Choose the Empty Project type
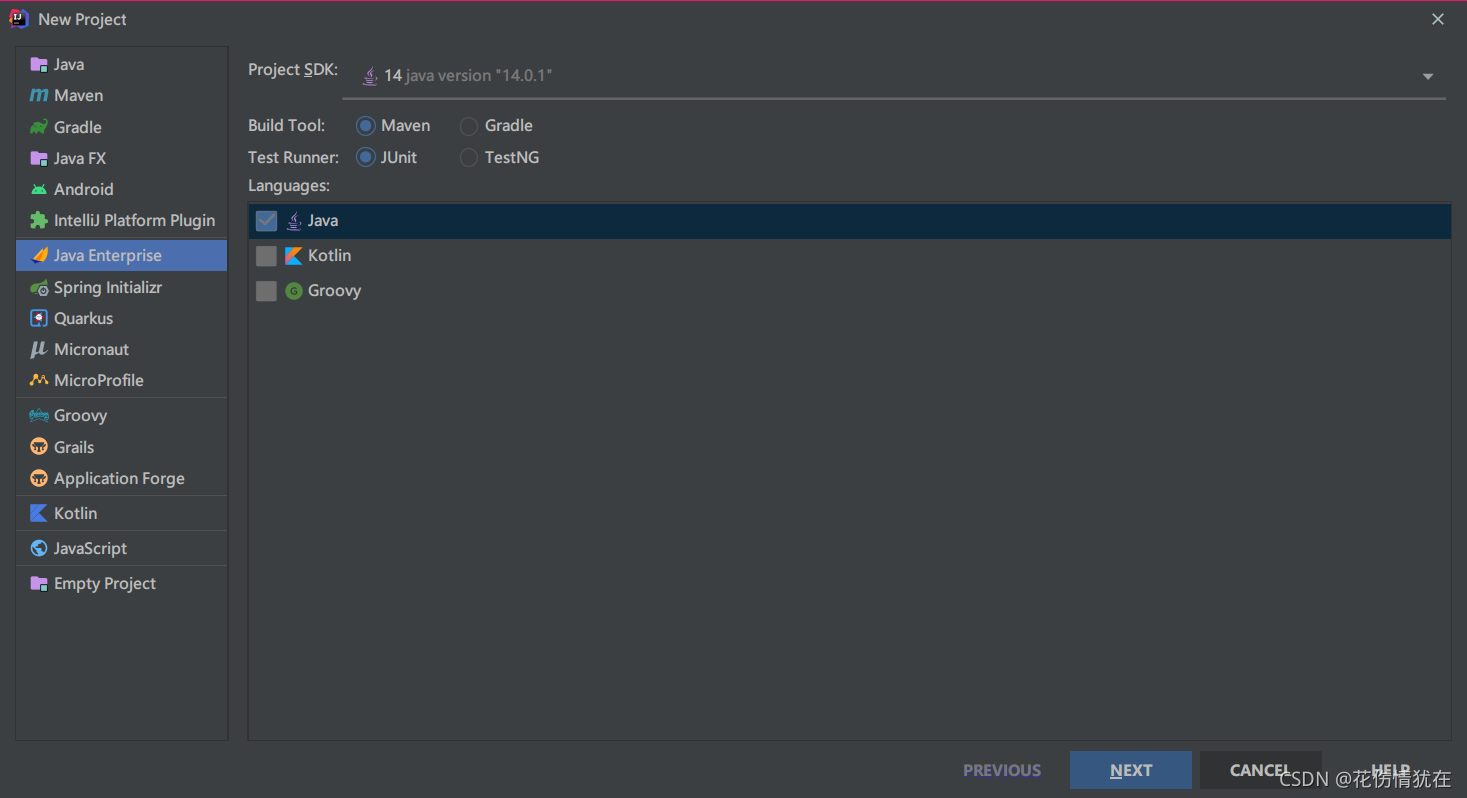Viewport: 1467px width, 798px height. tap(122, 583)
